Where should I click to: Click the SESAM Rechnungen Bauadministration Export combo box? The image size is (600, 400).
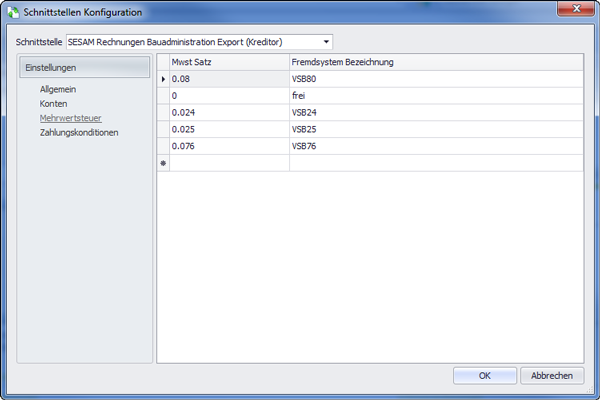tap(199, 42)
